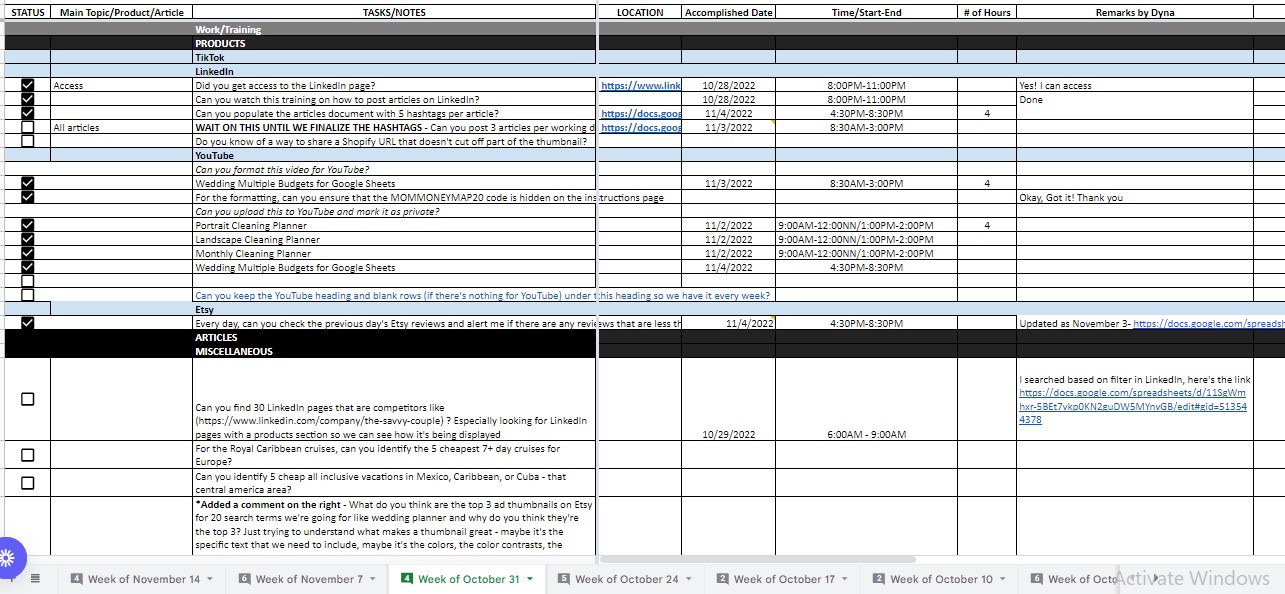Toggle checkbox for Portrait Cleaning Planner
The width and height of the screenshot is (1285, 594).
pos(27,225)
